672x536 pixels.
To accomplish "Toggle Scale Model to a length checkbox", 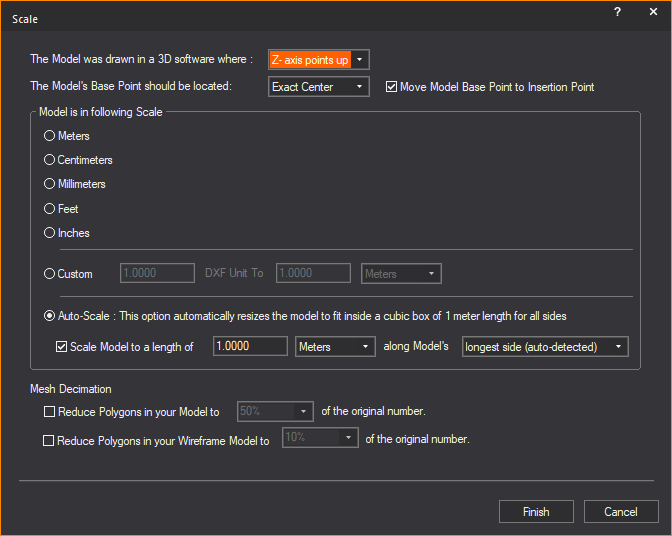I will [61, 347].
